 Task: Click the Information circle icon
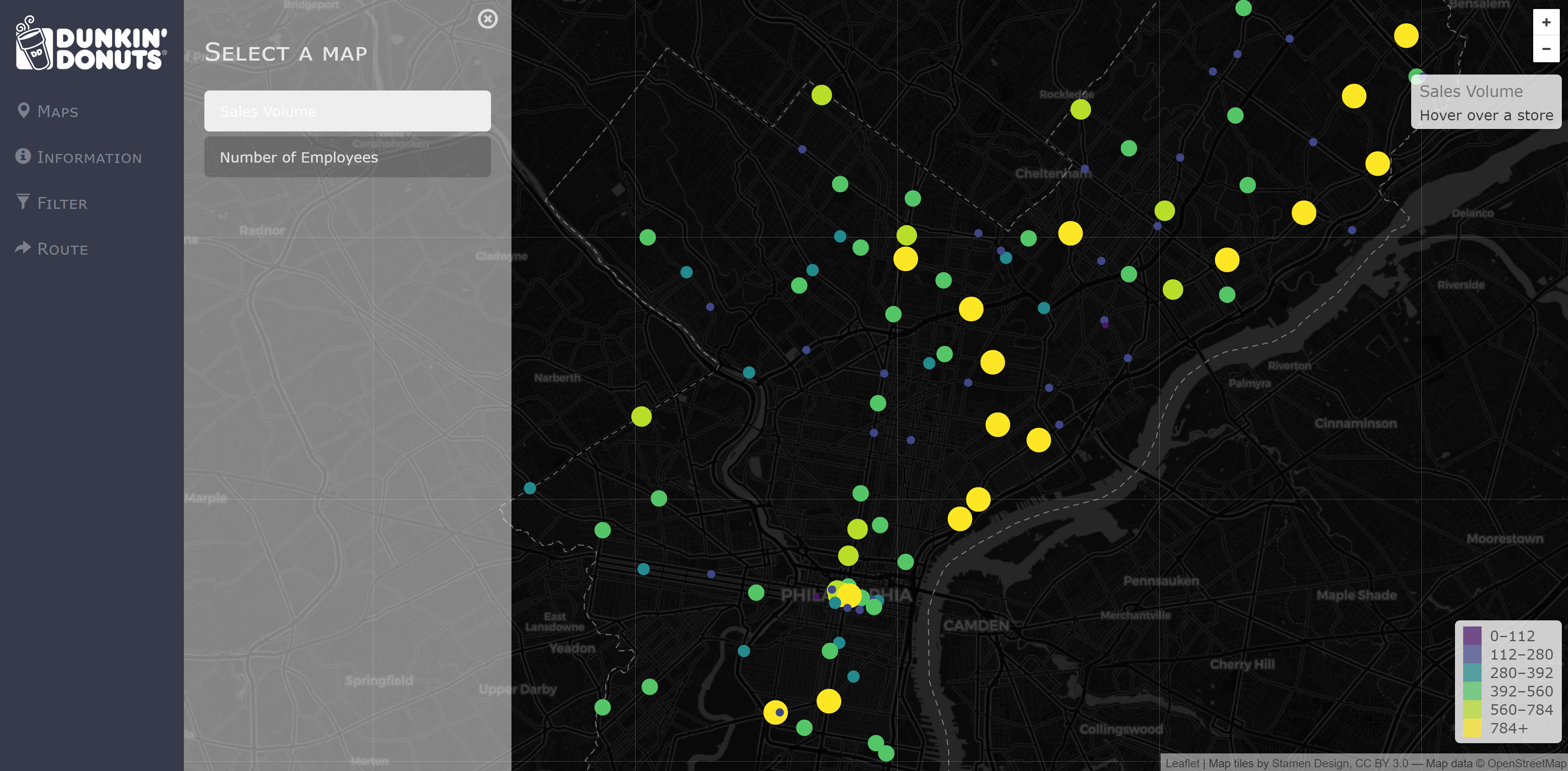click(x=23, y=156)
